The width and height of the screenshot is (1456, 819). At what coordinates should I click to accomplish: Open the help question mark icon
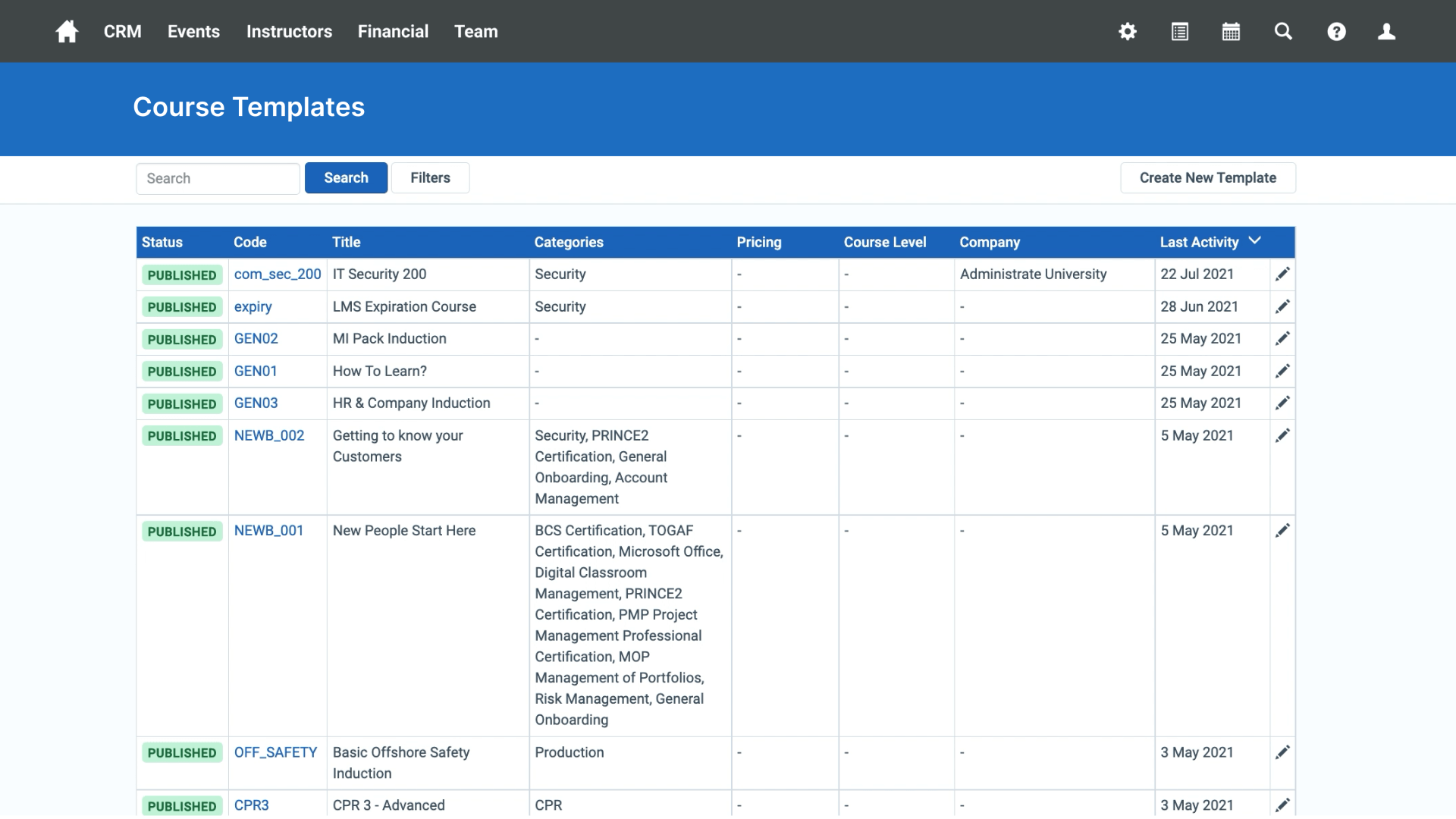(x=1336, y=31)
